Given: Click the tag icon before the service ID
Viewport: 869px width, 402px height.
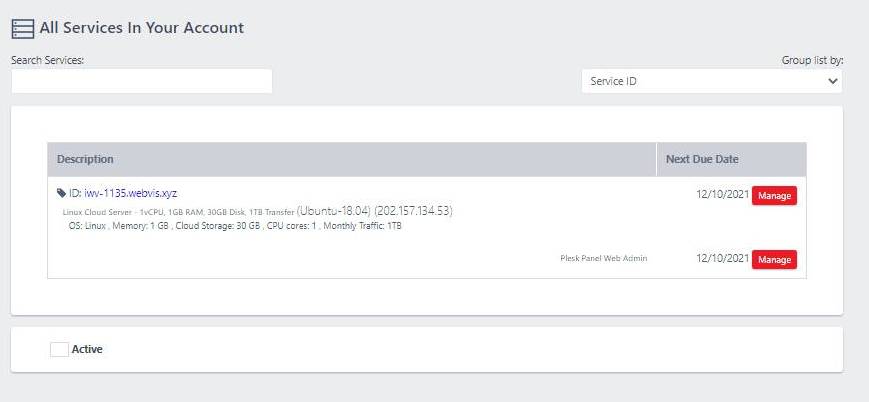Looking at the screenshot, I should (62, 193).
